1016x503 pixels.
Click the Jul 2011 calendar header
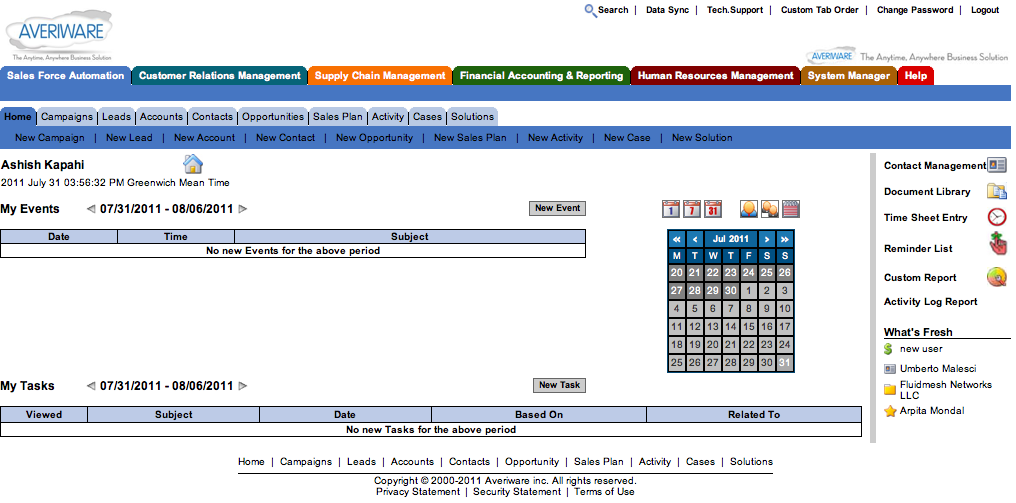730,239
